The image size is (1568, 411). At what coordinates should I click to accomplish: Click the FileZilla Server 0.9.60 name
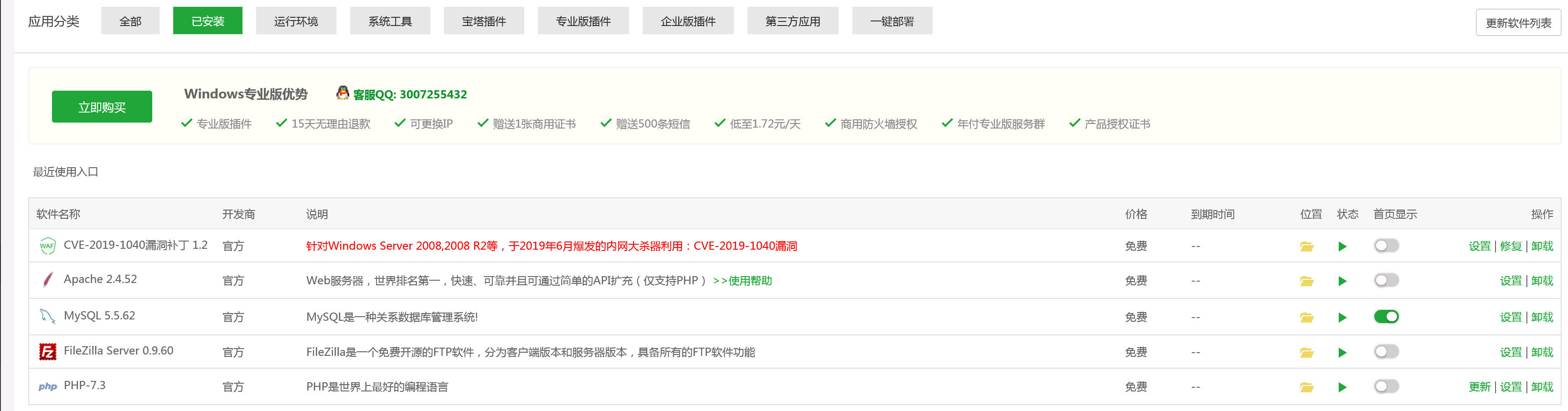(119, 351)
